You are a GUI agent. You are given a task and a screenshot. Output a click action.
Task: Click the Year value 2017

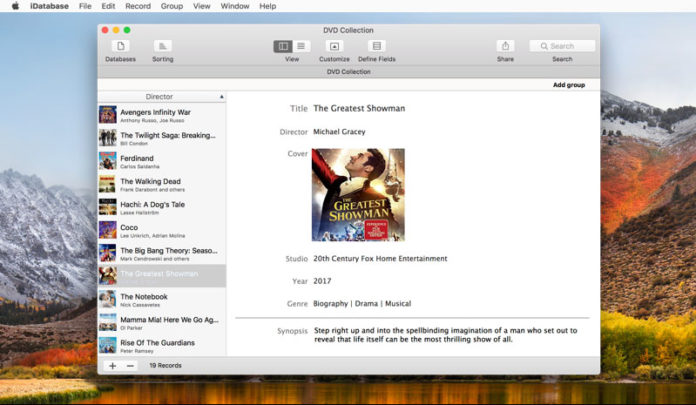coord(322,281)
